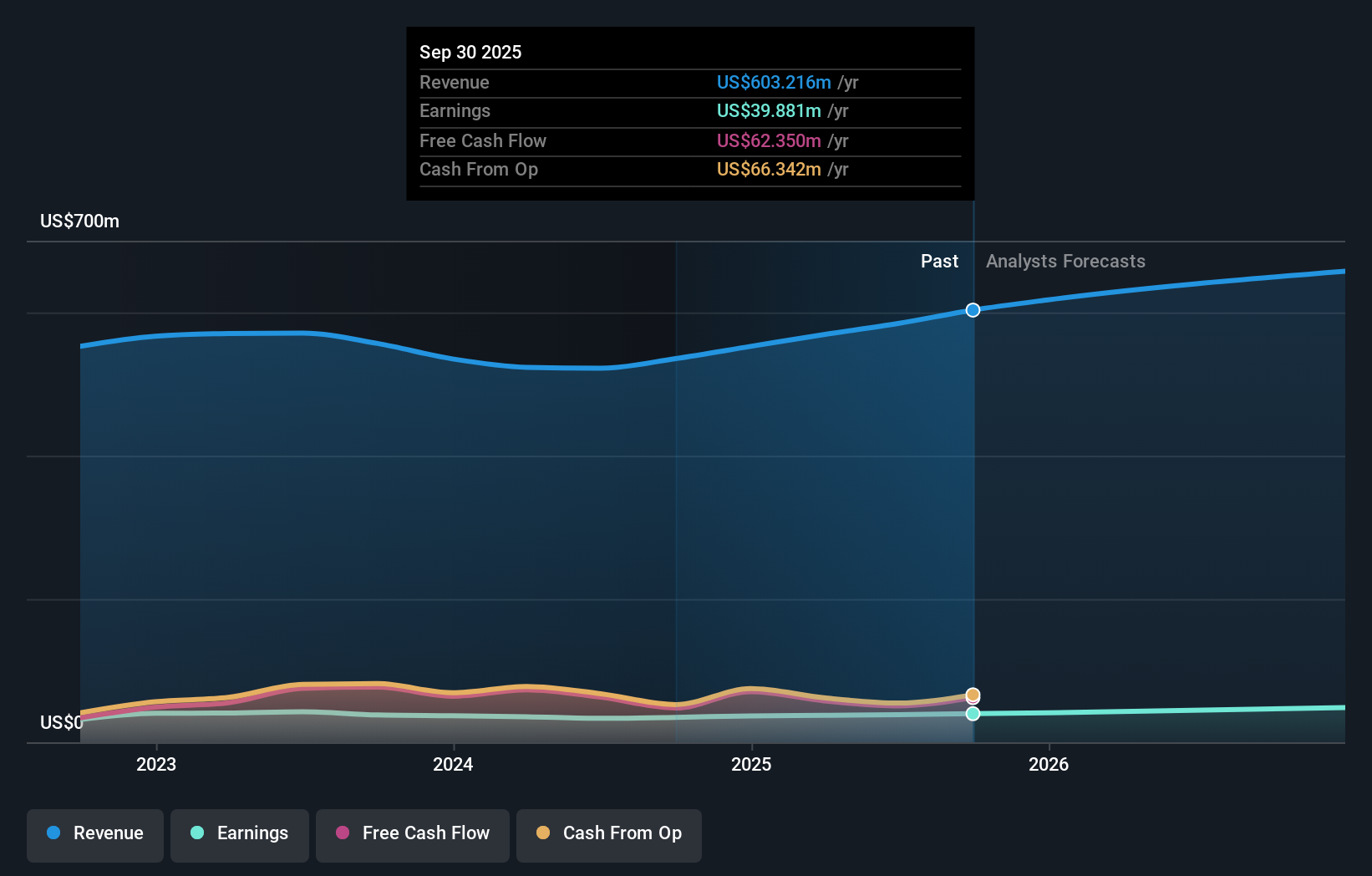The height and width of the screenshot is (876, 1372).
Task: Toggle the Revenue series visibility
Action: [94, 833]
